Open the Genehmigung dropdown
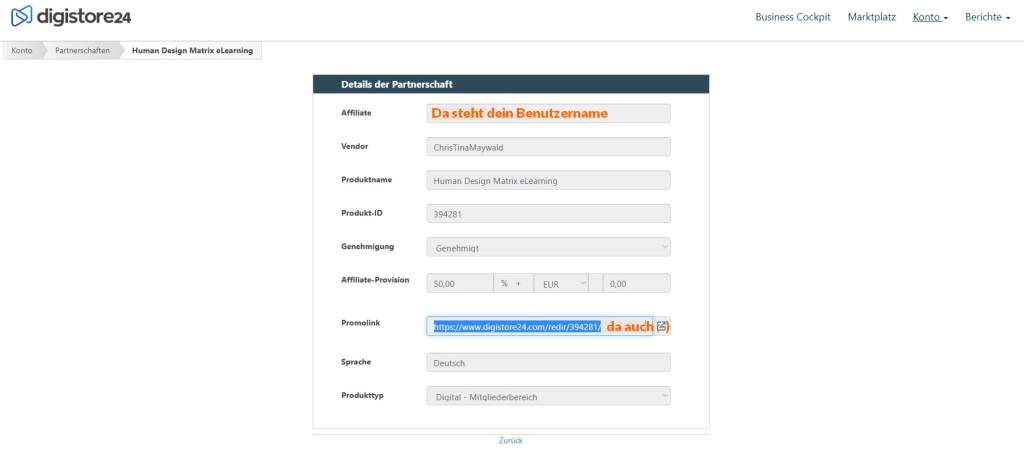Image resolution: width=1024 pixels, height=454 pixels. click(548, 247)
